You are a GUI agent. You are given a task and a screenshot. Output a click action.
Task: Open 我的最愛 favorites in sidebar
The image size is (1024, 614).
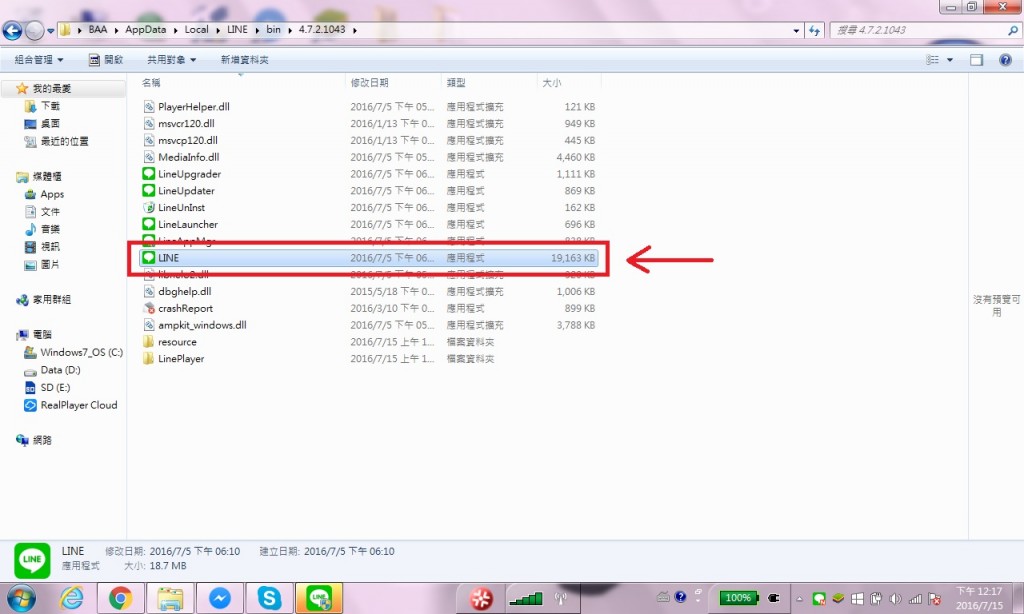coord(52,88)
